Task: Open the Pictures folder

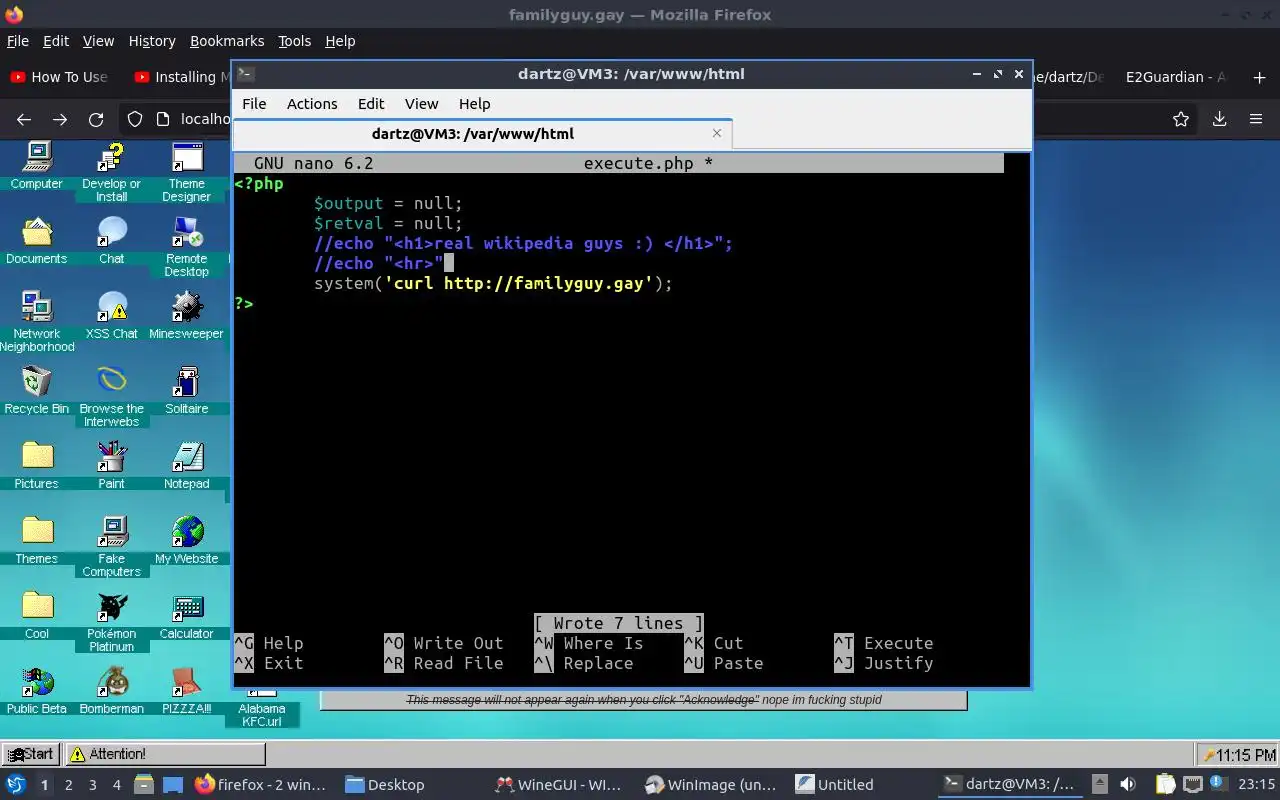Action: (37, 465)
